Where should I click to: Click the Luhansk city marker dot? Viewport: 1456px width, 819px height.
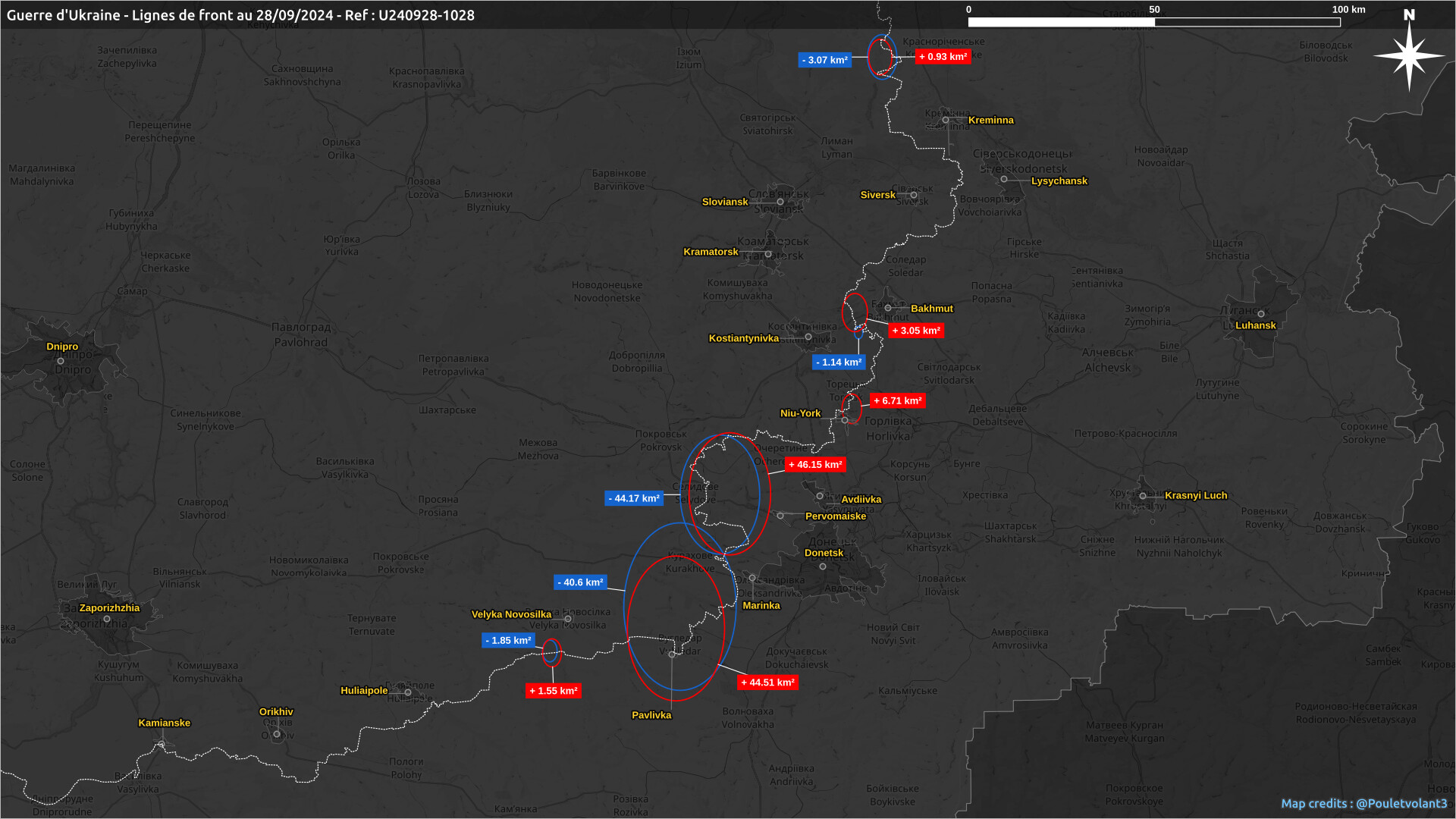pyautogui.click(x=1261, y=314)
